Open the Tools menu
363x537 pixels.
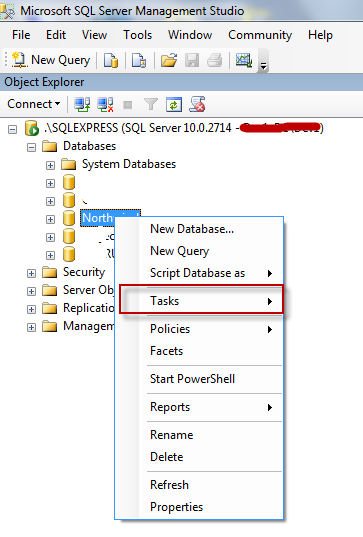[x=138, y=35]
